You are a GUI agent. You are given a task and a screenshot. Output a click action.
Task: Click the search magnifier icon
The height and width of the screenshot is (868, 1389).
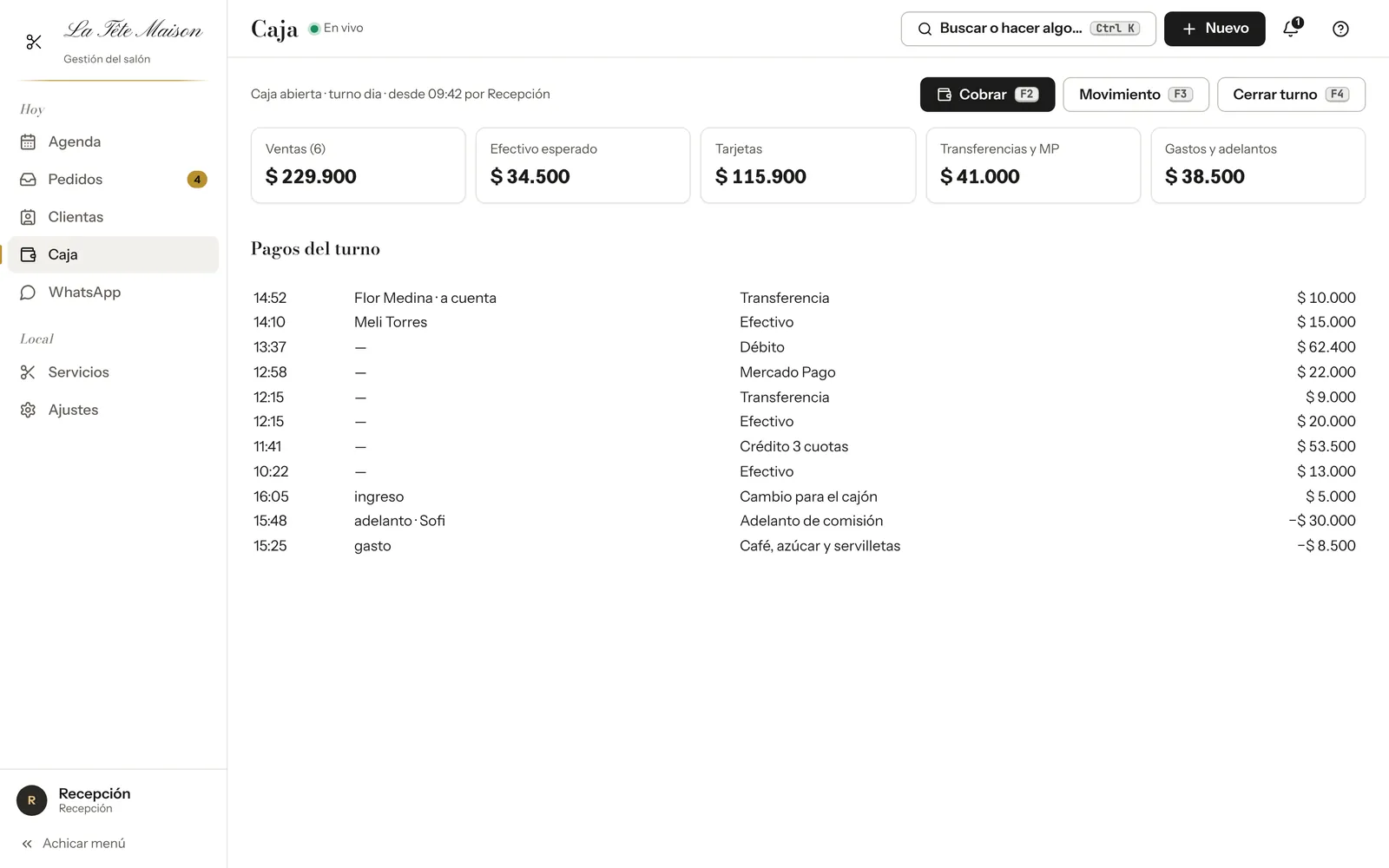coord(925,29)
